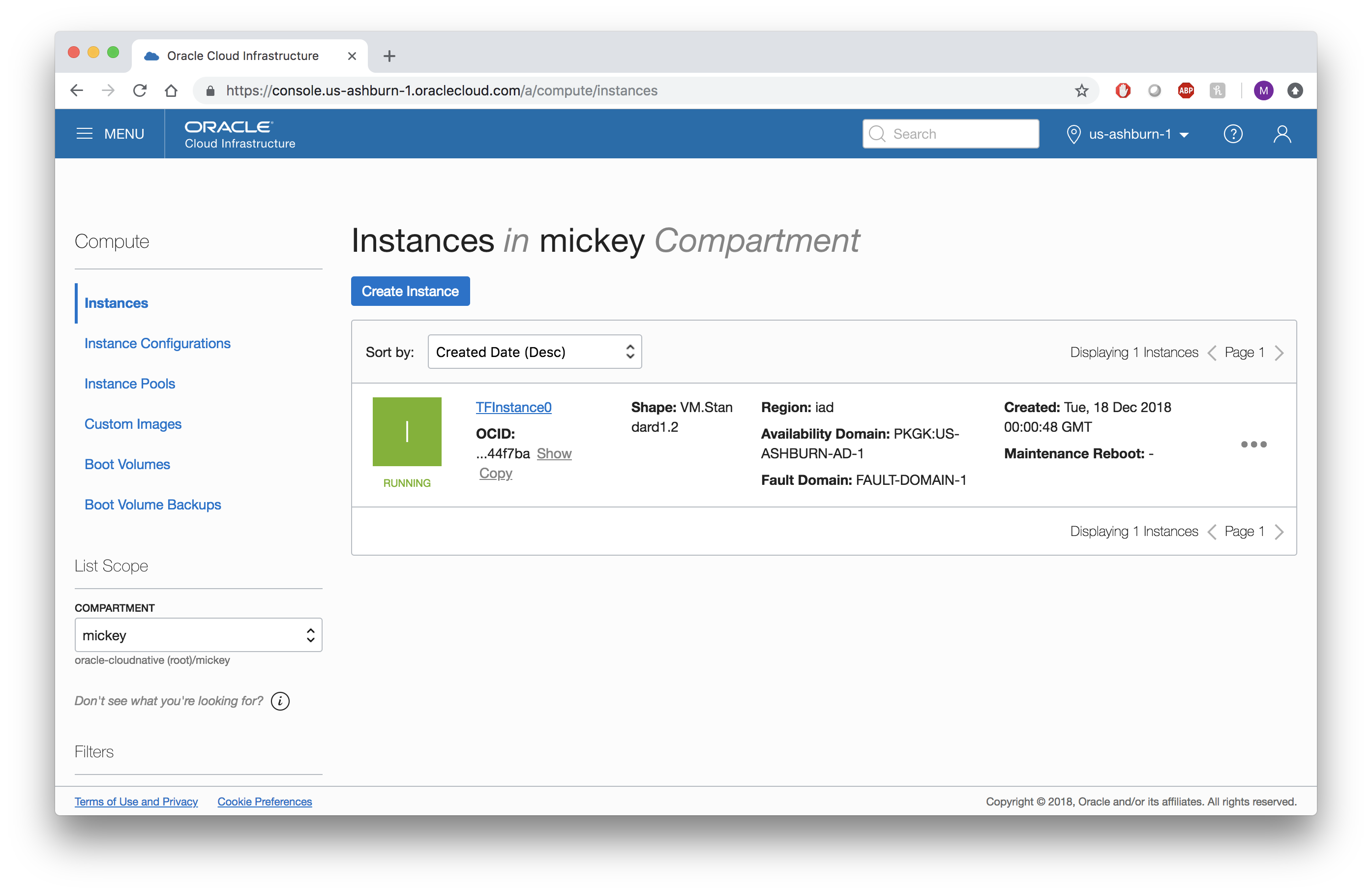Click the Oracle Cloud Infrastructure logo
Image resolution: width=1372 pixels, height=894 pixels.
[x=240, y=134]
